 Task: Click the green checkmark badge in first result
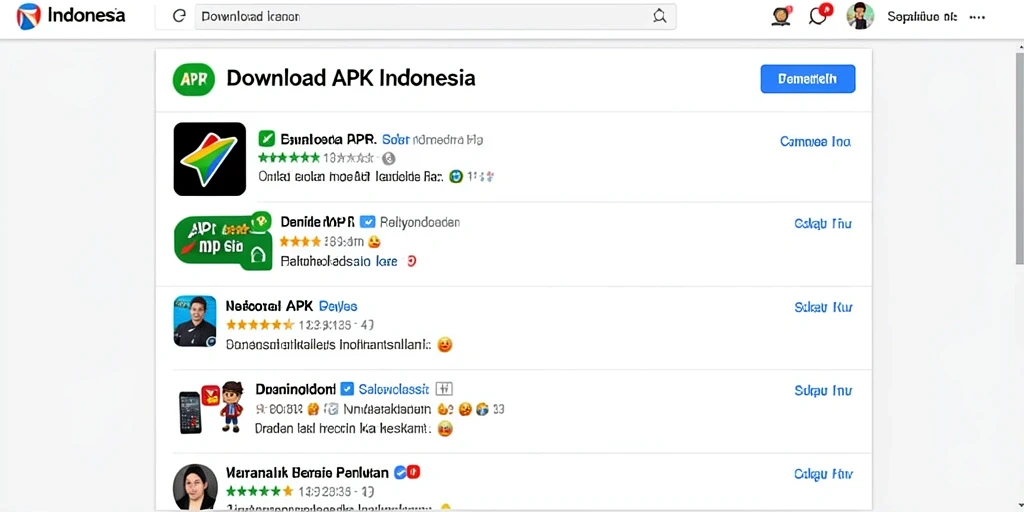[266, 138]
